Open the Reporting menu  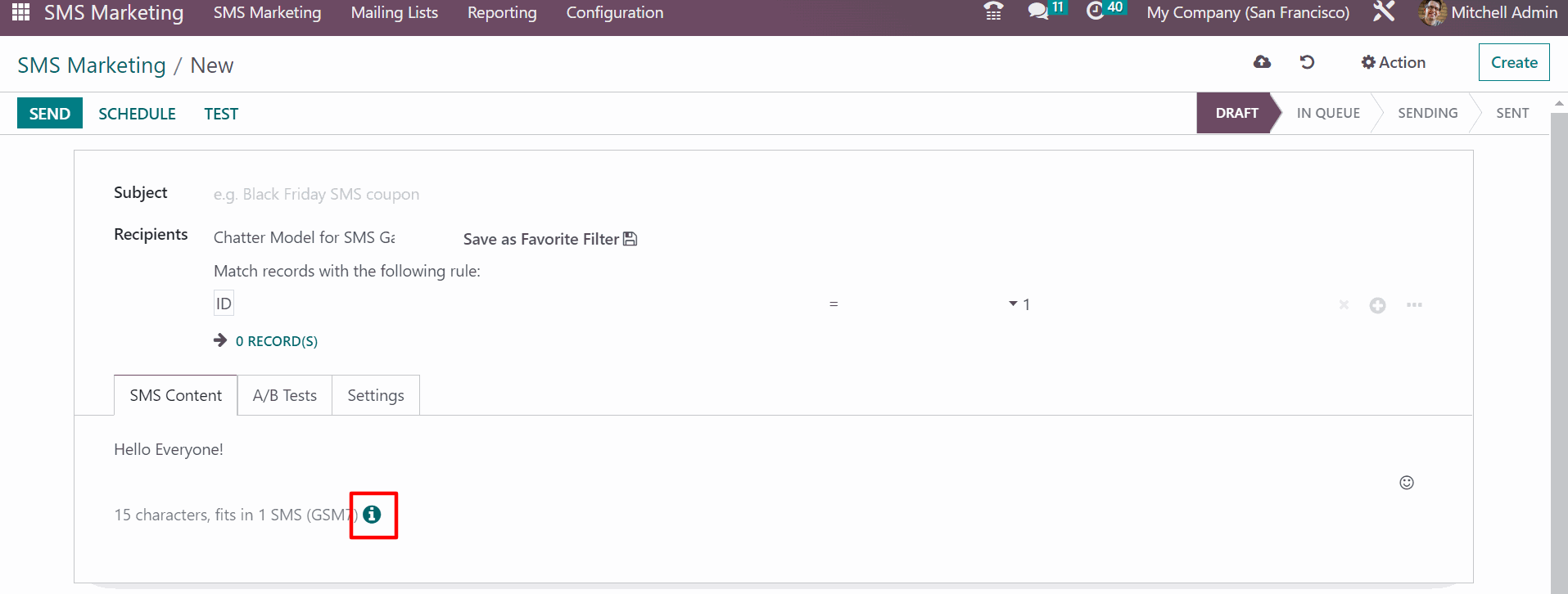click(502, 12)
